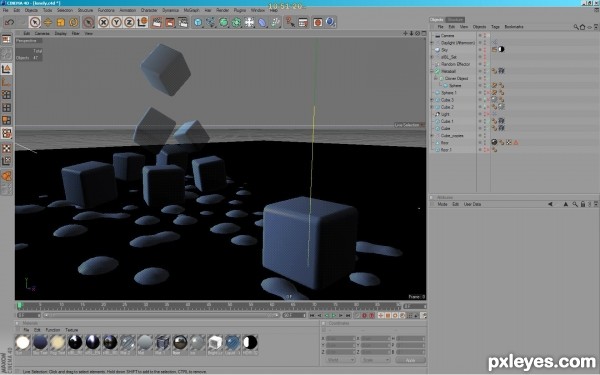Click Apply in the Coordinates panel

[x=410, y=360]
